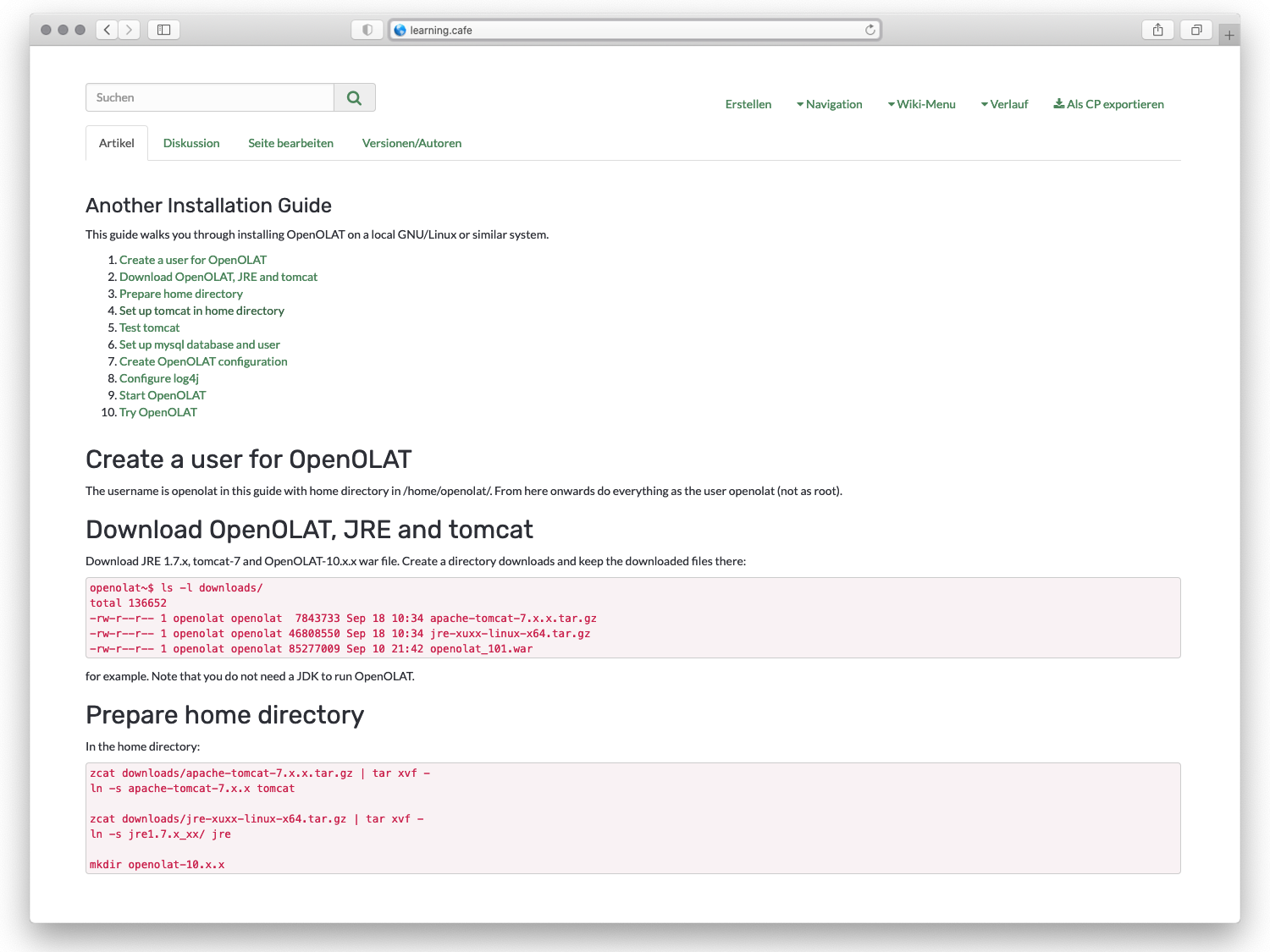Image resolution: width=1270 pixels, height=952 pixels.
Task: Focus the learning.cafe address bar
Action: 635,30
